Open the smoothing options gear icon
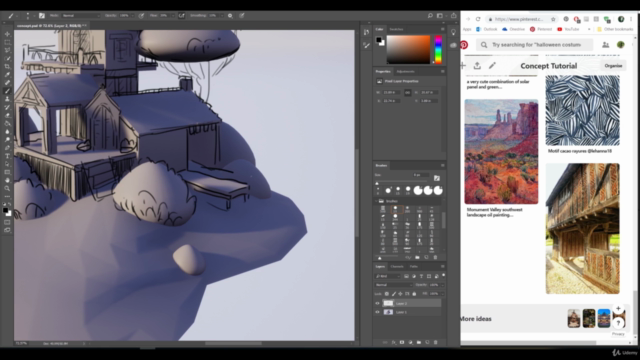This screenshot has width=640, height=360. [x=230, y=16]
